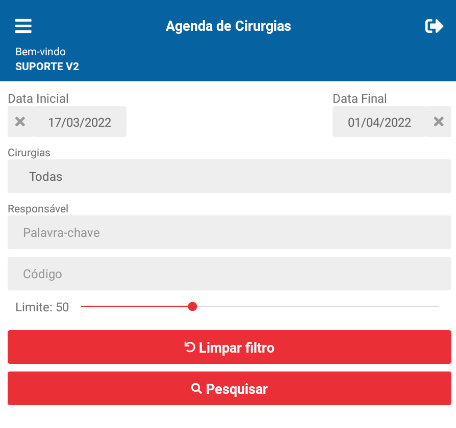This screenshot has width=456, height=428.
Task: Open the Data Final date picker
Action: point(379,122)
